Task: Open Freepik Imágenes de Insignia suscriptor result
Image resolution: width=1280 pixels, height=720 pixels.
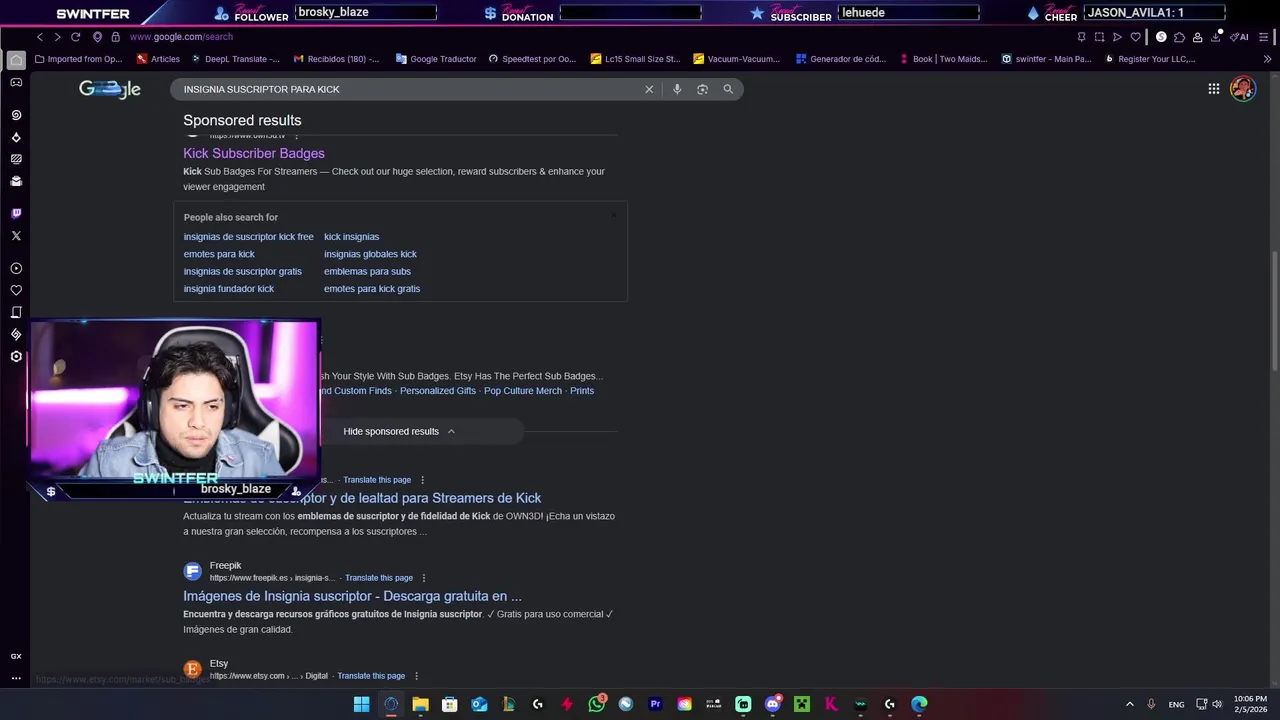Action: [352, 596]
